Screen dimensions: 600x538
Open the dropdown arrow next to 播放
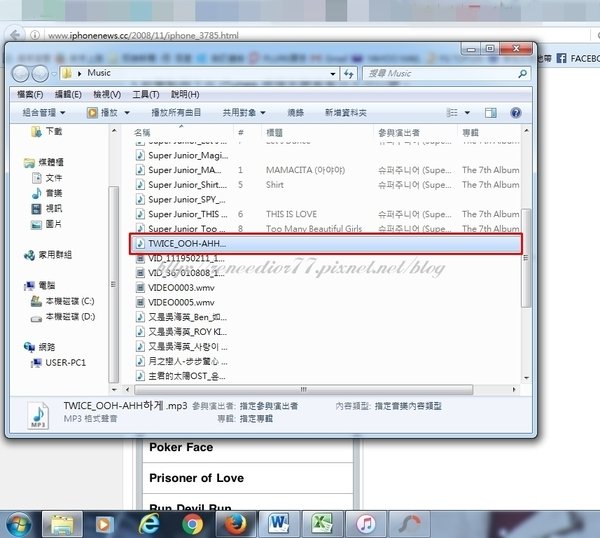pyautogui.click(x=127, y=113)
